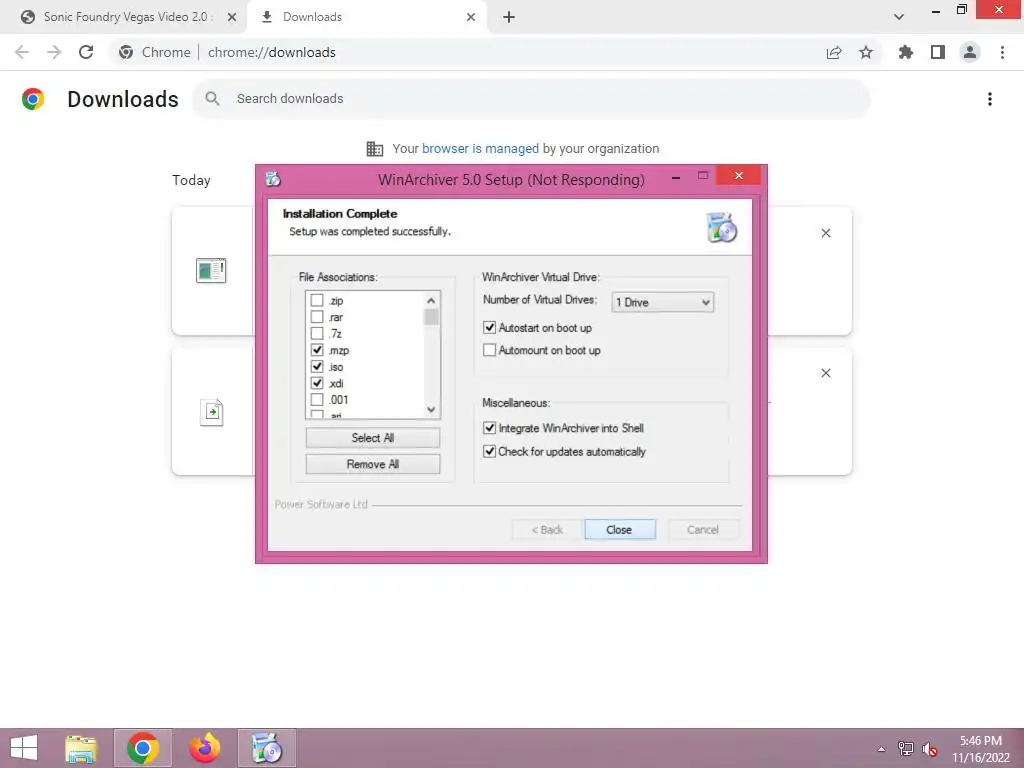Viewport: 1024px width, 768px height.
Task: Click Close button in setup dialog
Action: (x=619, y=530)
